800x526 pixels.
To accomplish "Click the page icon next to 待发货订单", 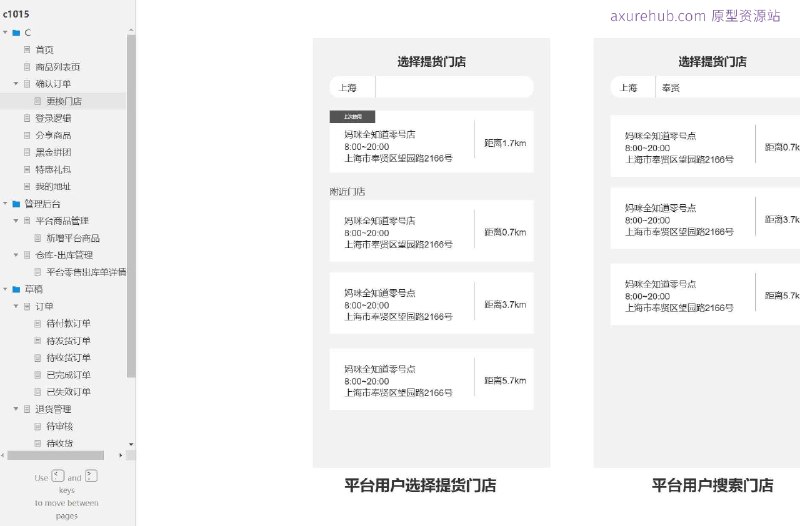I will [37, 340].
